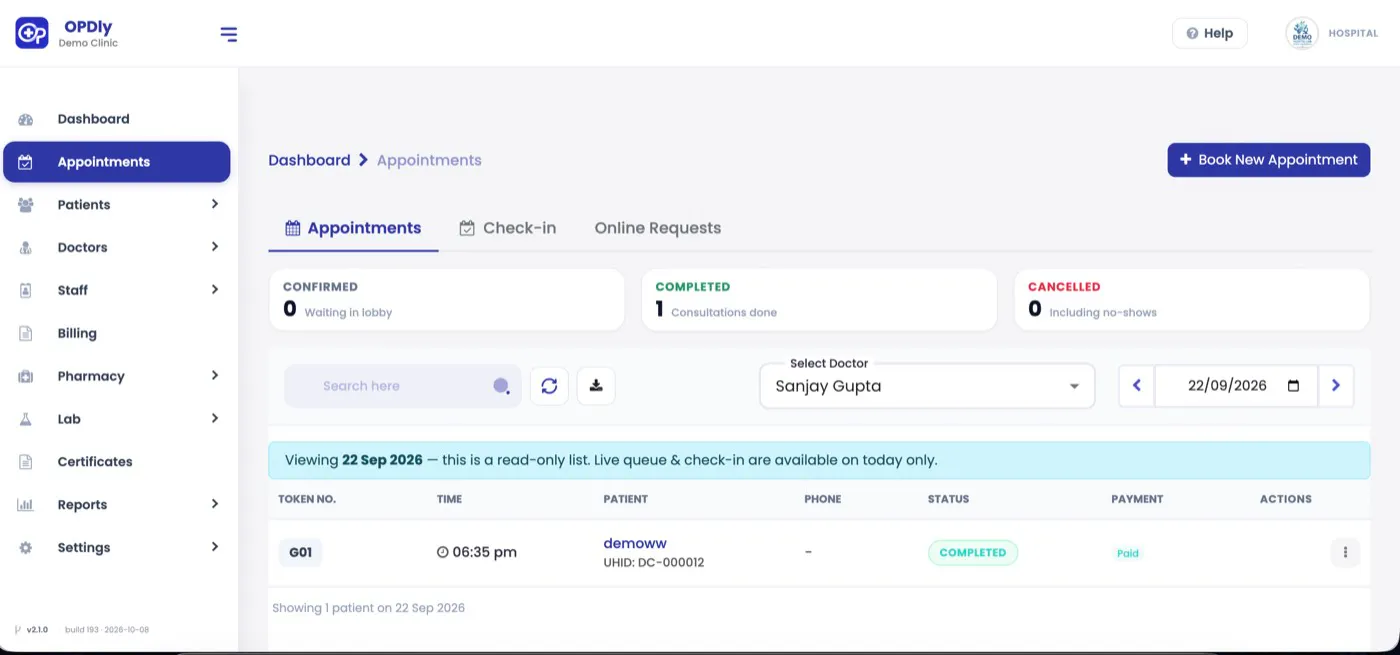The height and width of the screenshot is (655, 1400).
Task: Click the search icon in search box
Action: pyautogui.click(x=501, y=386)
